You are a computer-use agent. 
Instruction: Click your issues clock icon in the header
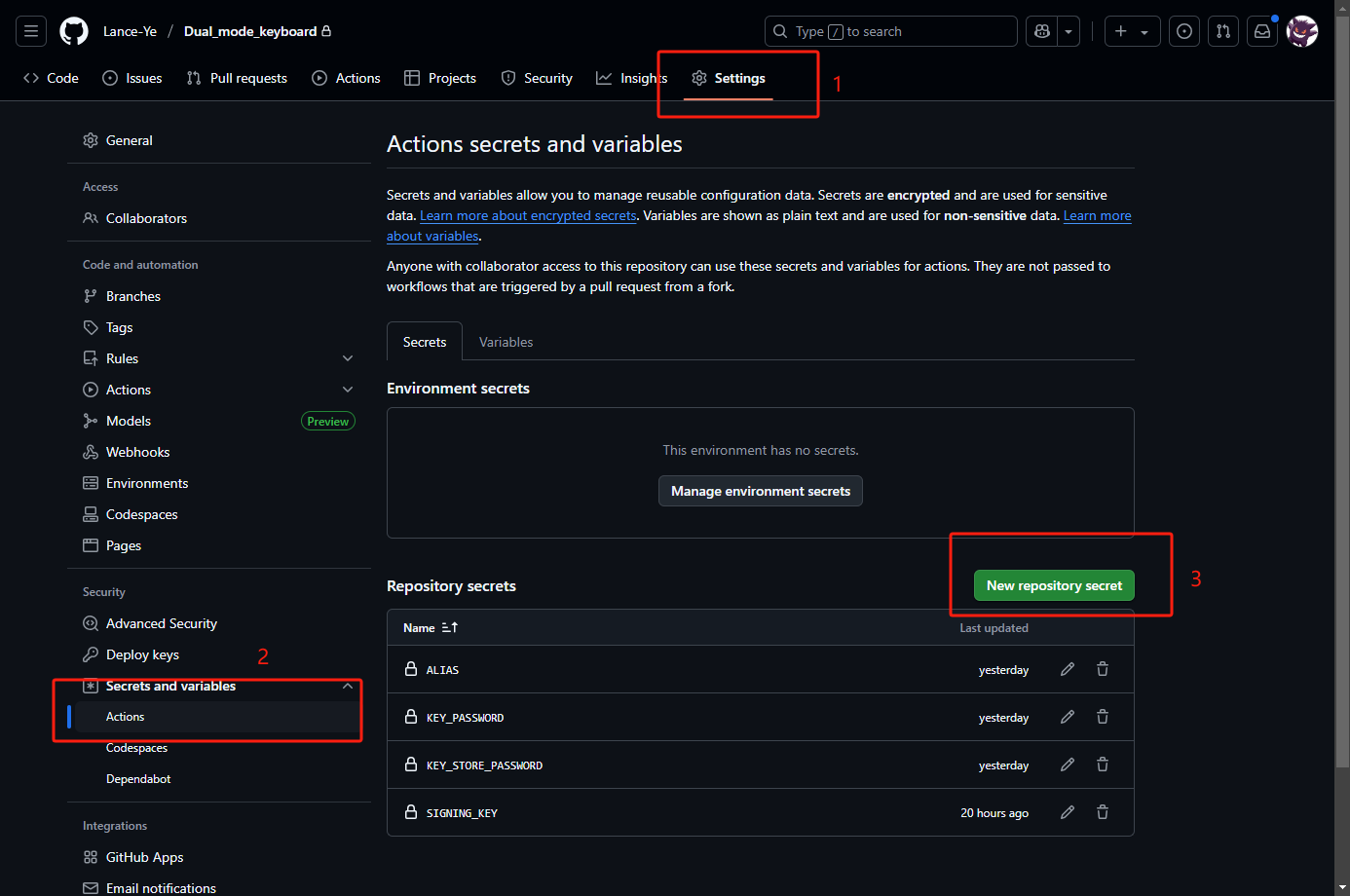(x=1183, y=30)
